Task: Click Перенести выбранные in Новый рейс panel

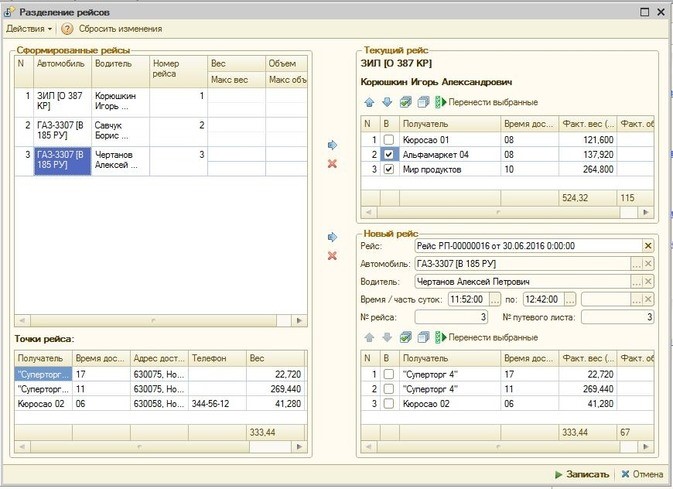Action: [487, 337]
